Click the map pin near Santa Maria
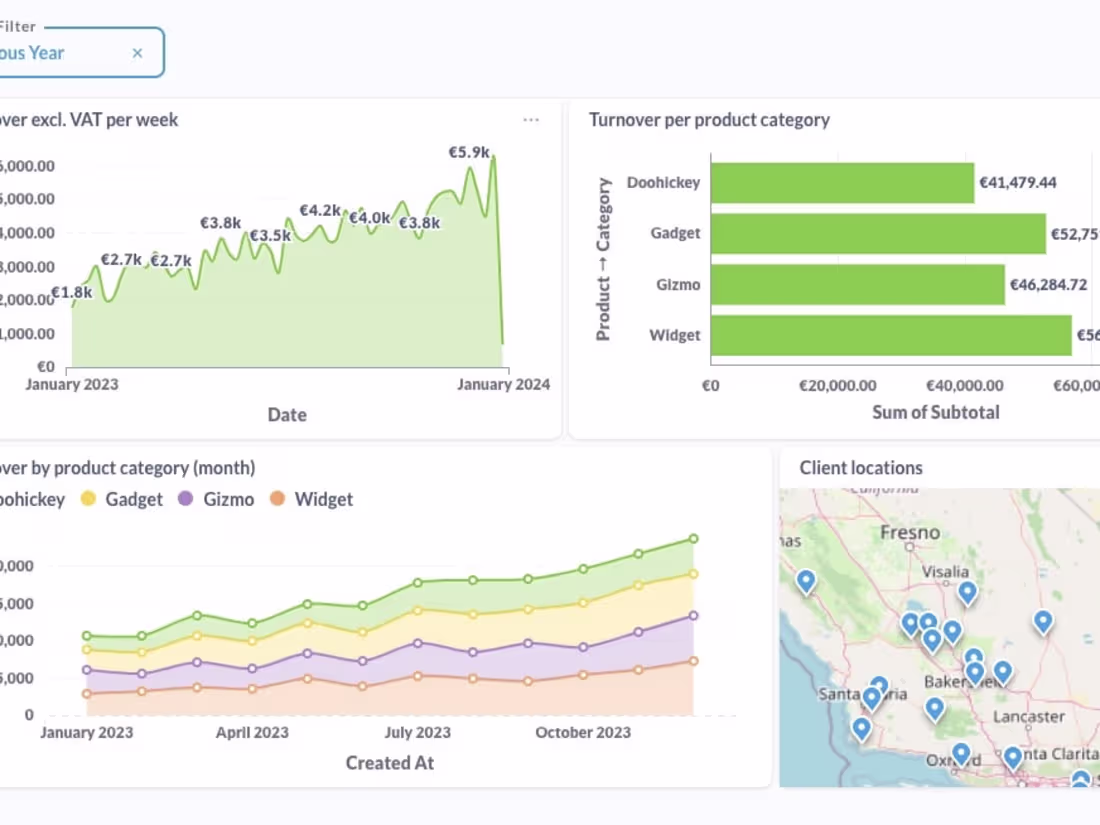 [870, 696]
